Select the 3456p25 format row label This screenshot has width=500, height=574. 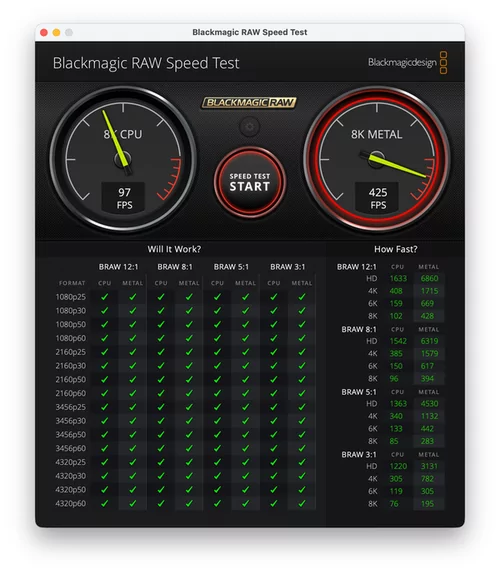71,407
